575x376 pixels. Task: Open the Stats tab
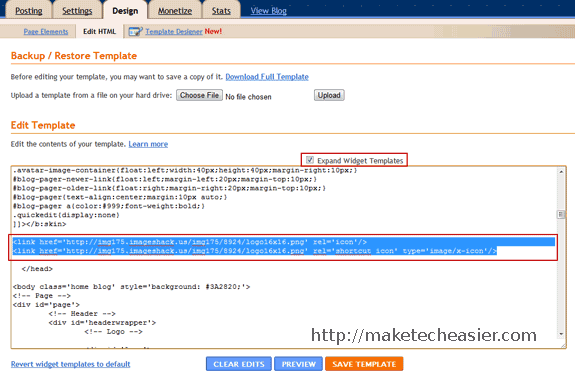pos(221,11)
